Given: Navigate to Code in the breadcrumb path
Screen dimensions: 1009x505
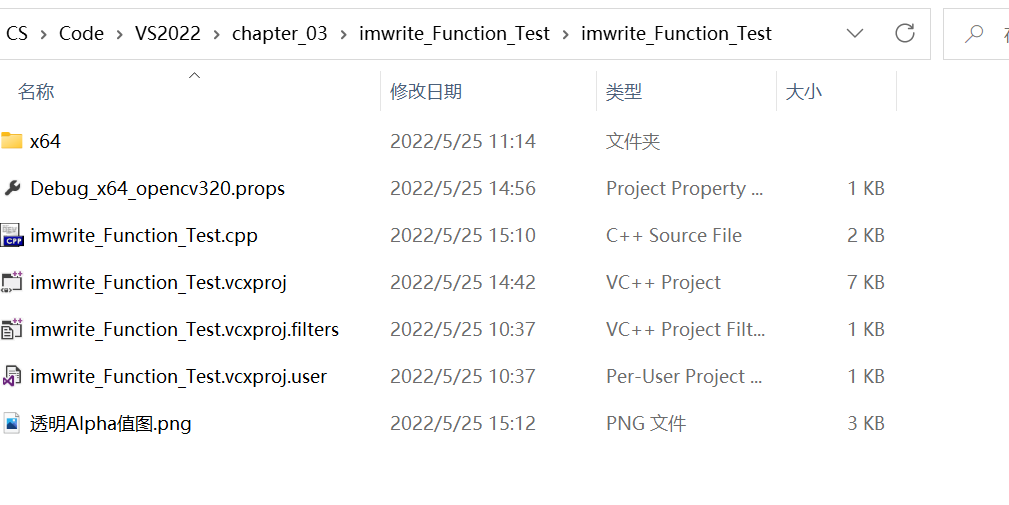Looking at the screenshot, I should pyautogui.click(x=81, y=33).
